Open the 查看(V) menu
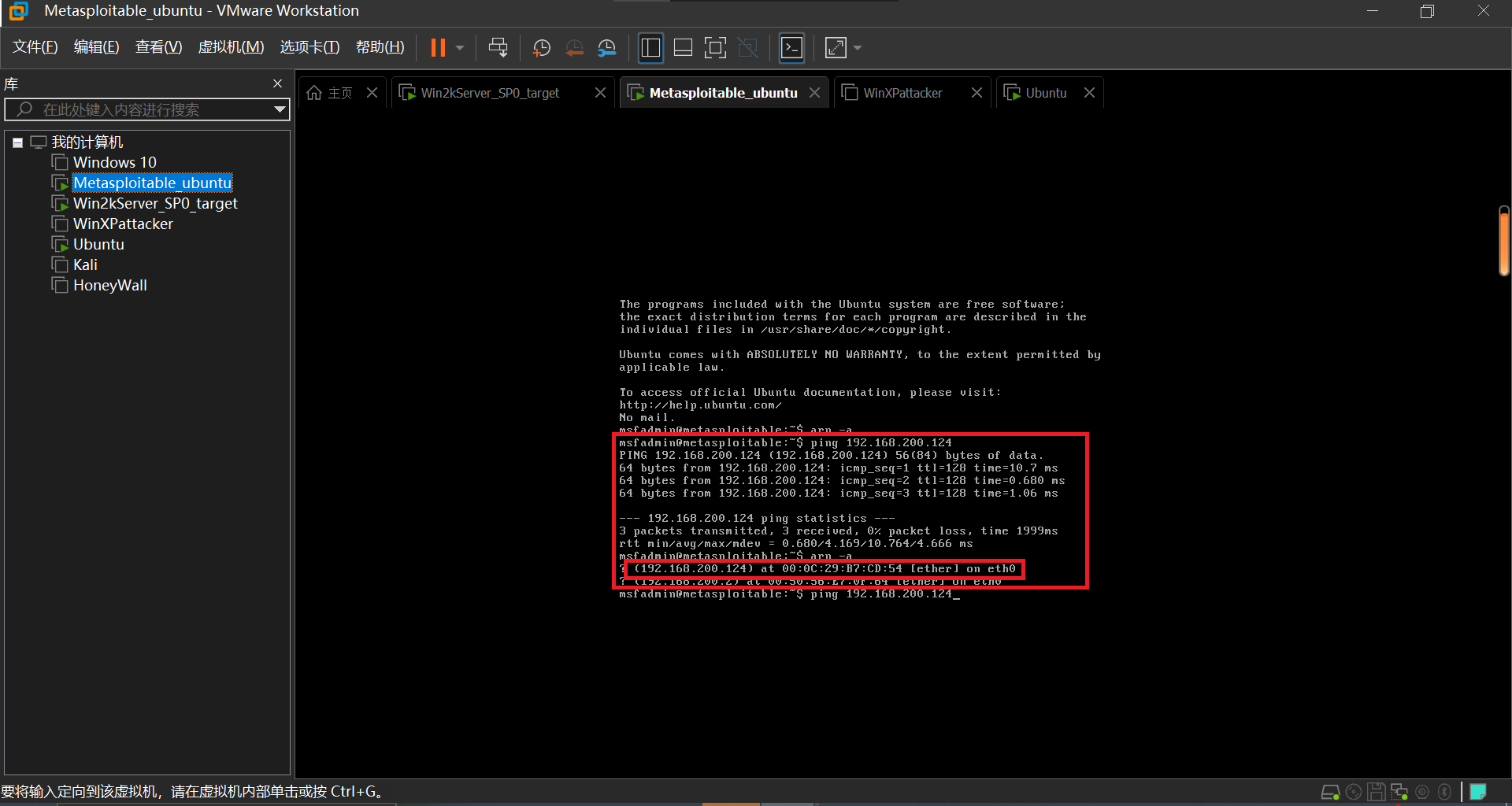The width and height of the screenshot is (1512, 806). [x=158, y=47]
